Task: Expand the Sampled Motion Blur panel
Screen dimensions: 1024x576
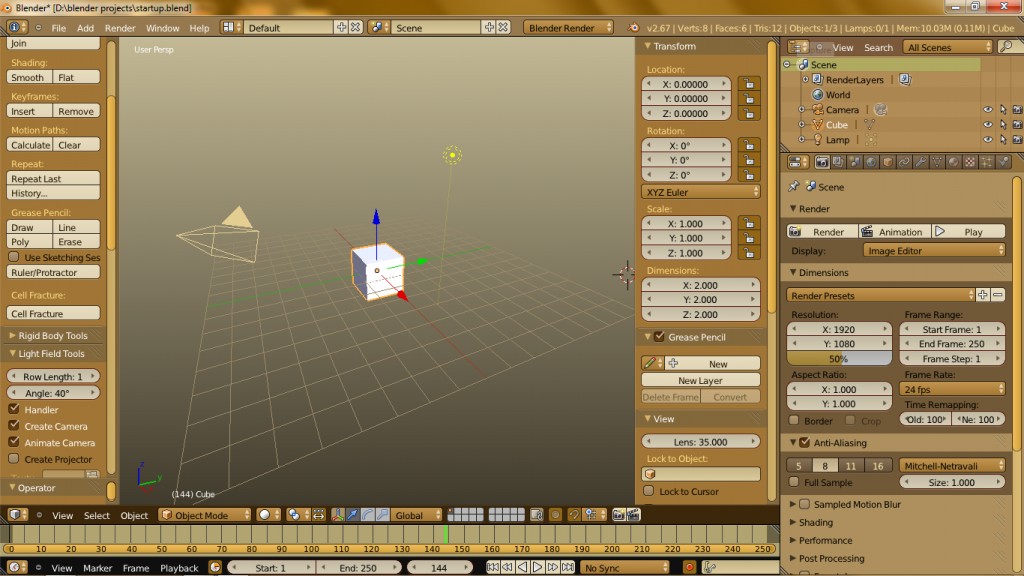Action: pos(794,504)
